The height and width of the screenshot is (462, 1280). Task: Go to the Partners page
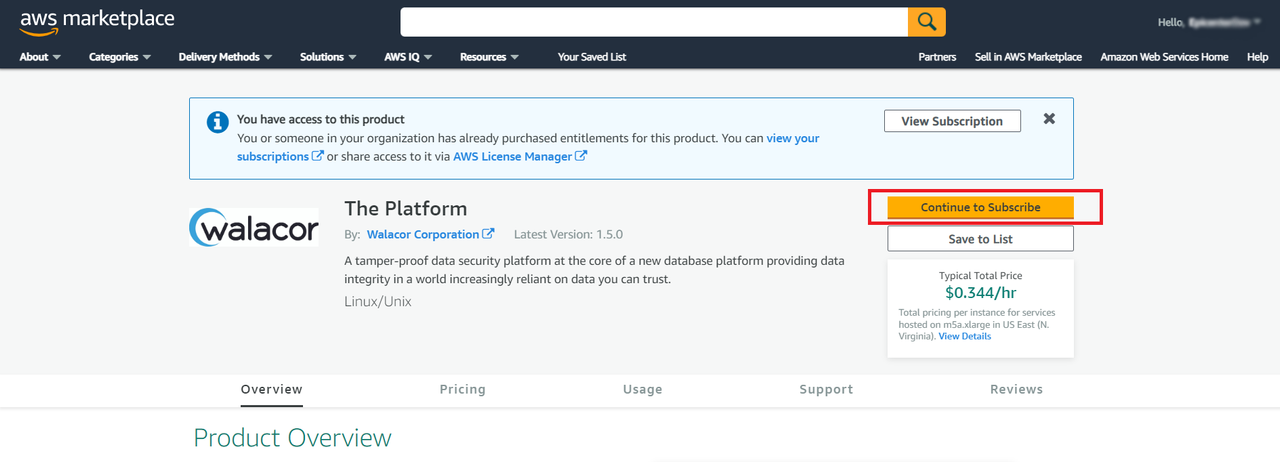coord(937,57)
